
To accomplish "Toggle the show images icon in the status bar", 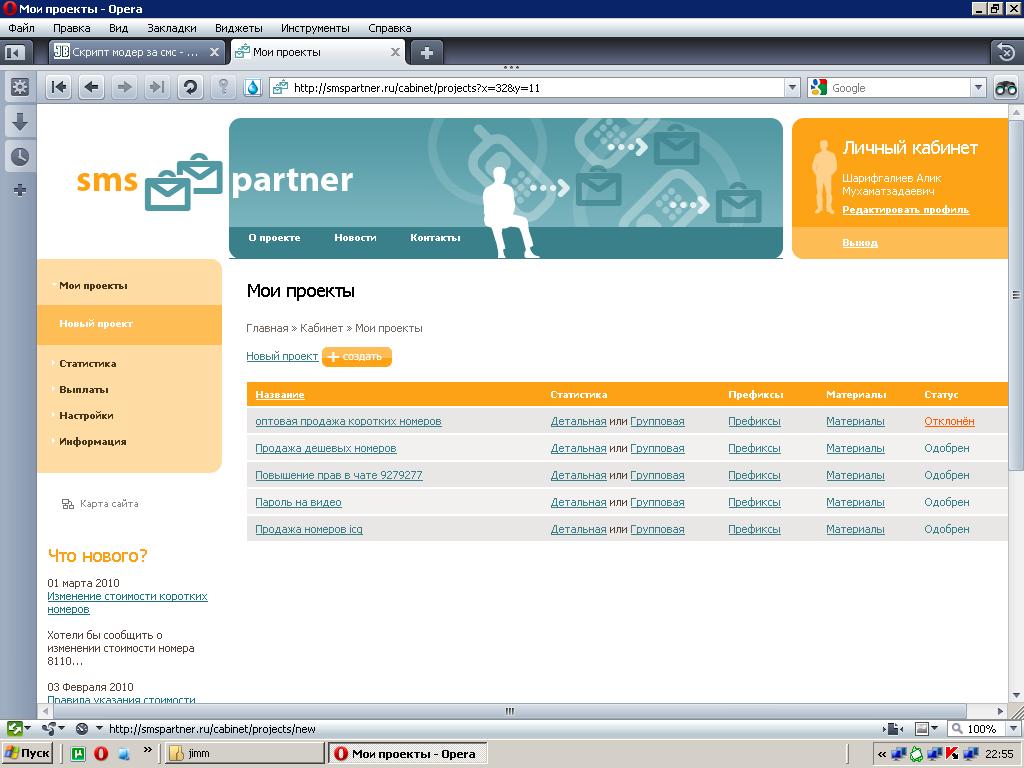I will [922, 728].
